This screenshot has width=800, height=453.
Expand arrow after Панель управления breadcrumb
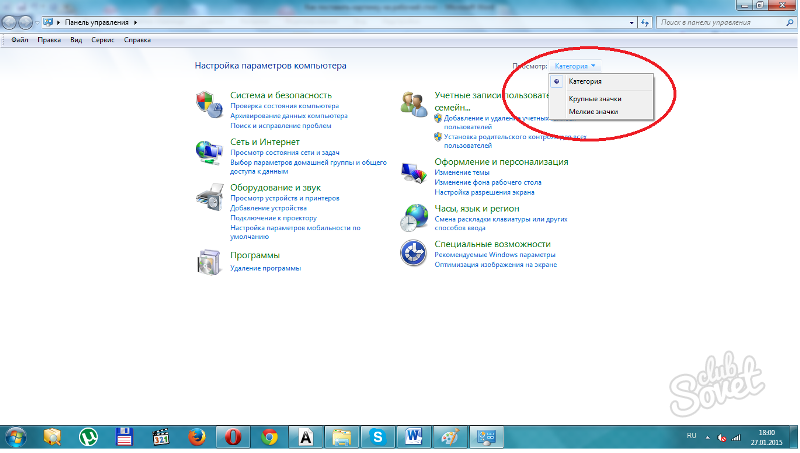[136, 20]
